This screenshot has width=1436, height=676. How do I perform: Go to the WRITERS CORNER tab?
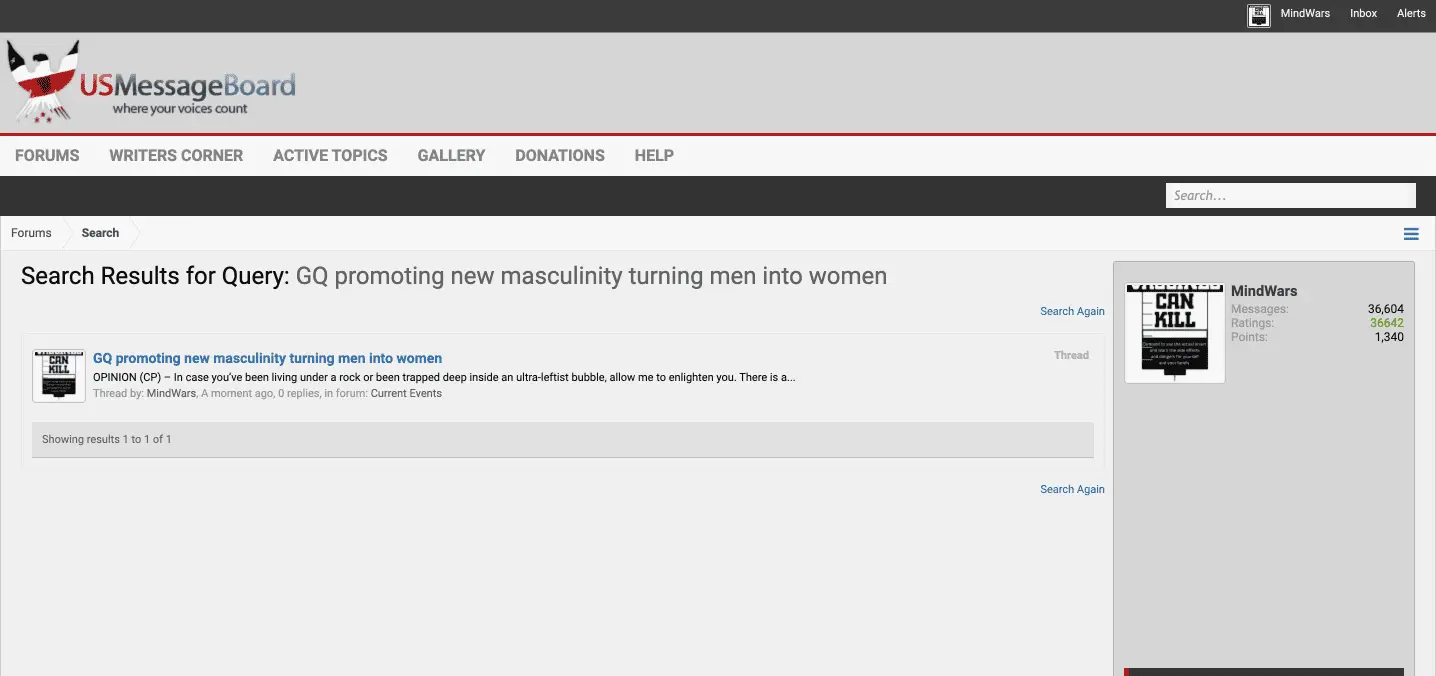coord(176,155)
